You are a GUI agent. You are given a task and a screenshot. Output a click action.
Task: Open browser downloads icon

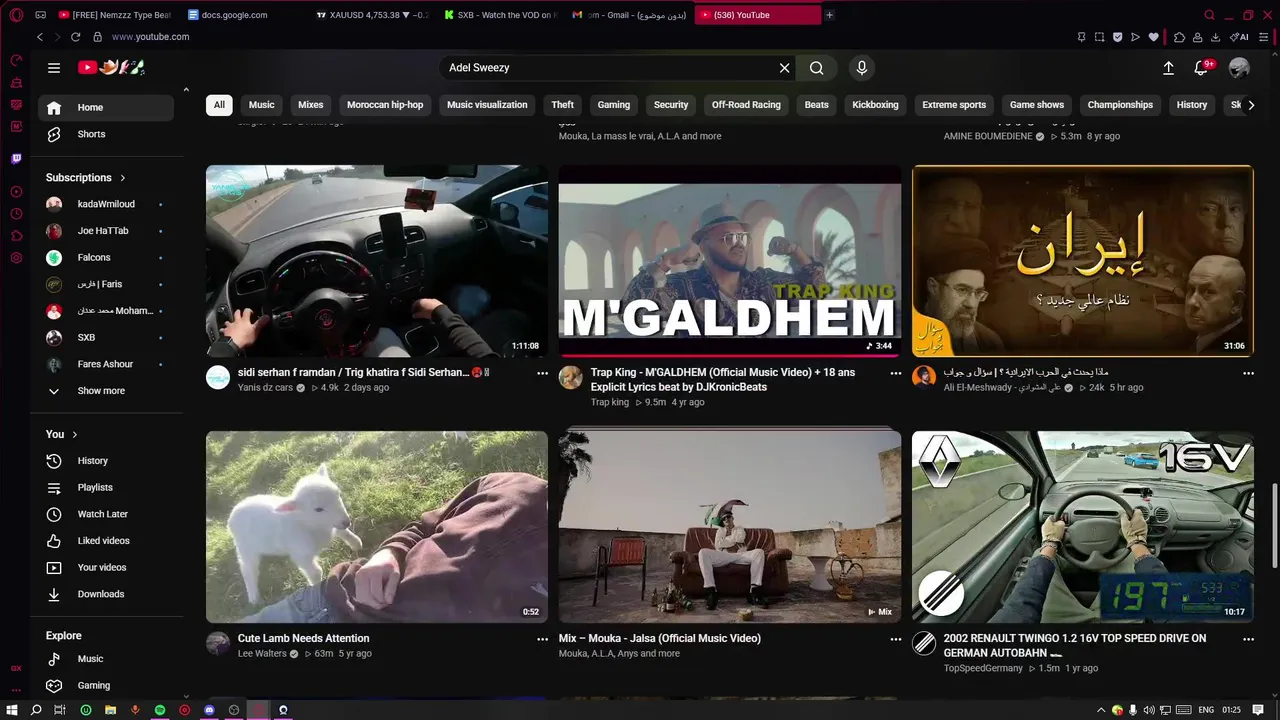coord(1215,37)
